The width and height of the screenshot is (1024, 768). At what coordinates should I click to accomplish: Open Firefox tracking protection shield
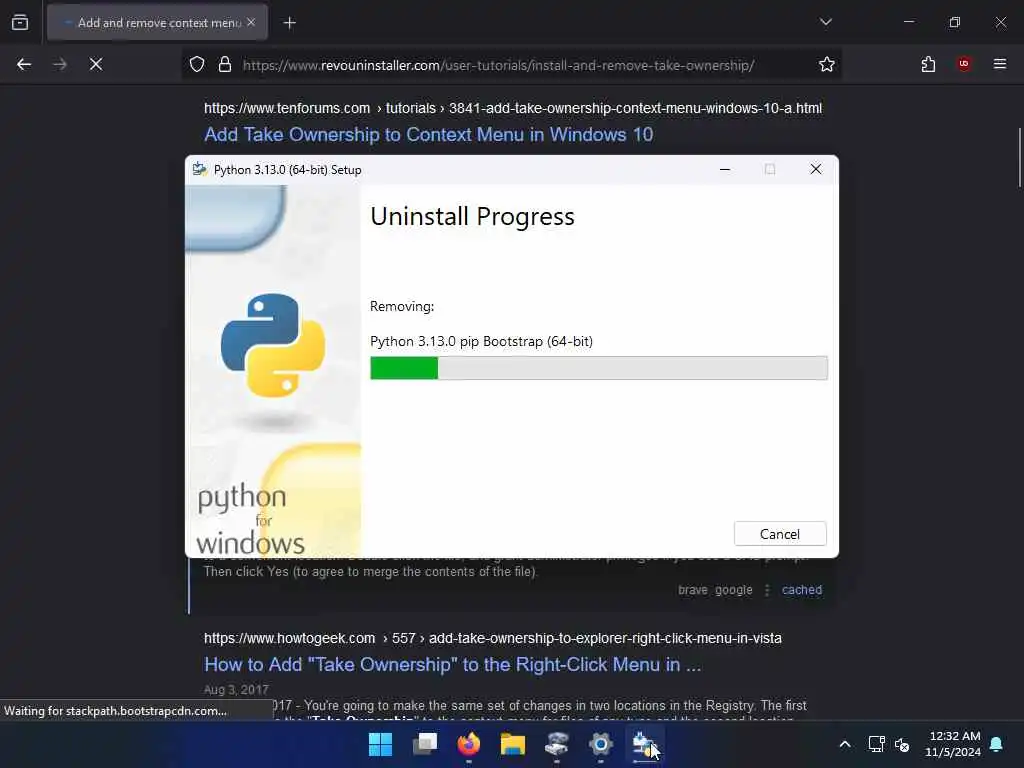coord(197,64)
